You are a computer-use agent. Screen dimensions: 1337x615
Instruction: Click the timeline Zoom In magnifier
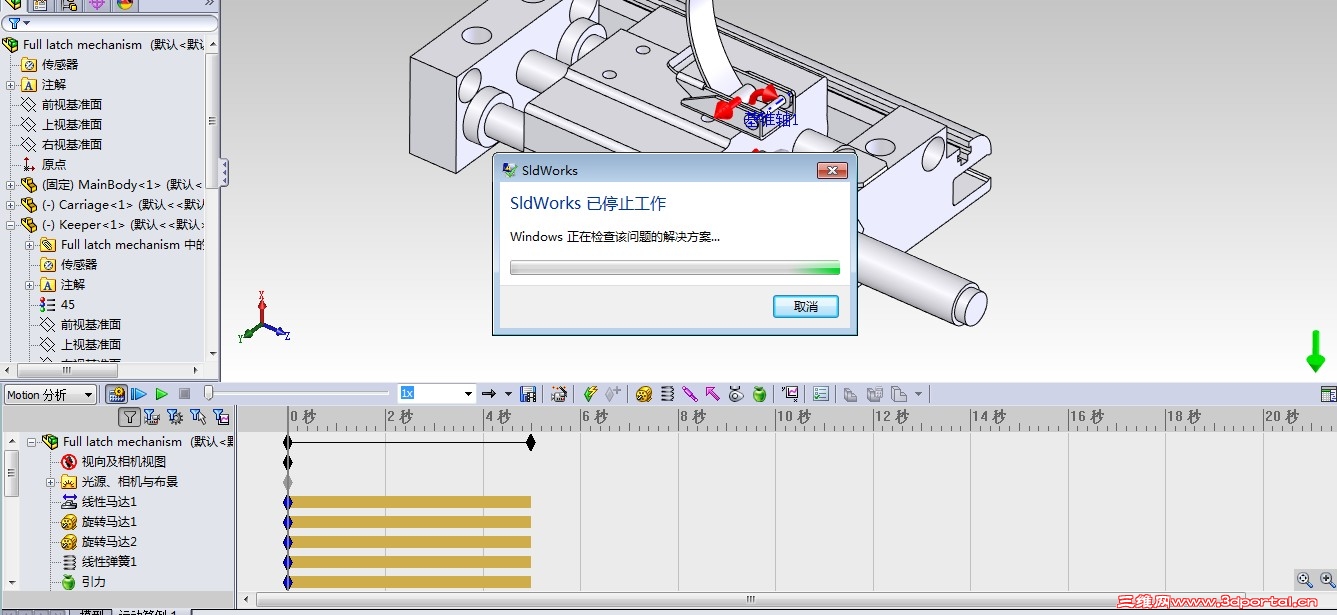tap(1327, 579)
